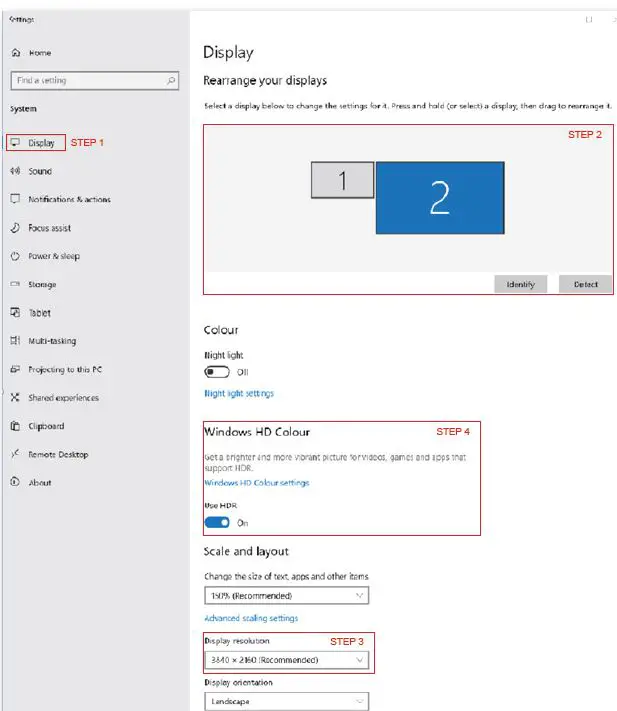Viewport: 617px width, 711px height.
Task: Open Sound settings page
Action: pyautogui.click(x=40, y=171)
